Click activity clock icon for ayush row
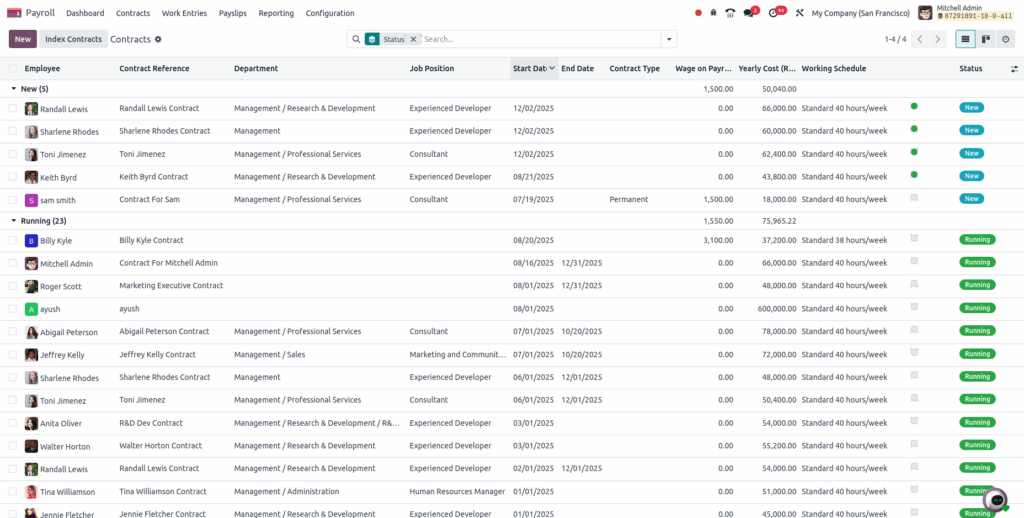Screen dimensions: 1024x518 pyautogui.click(x=914, y=306)
